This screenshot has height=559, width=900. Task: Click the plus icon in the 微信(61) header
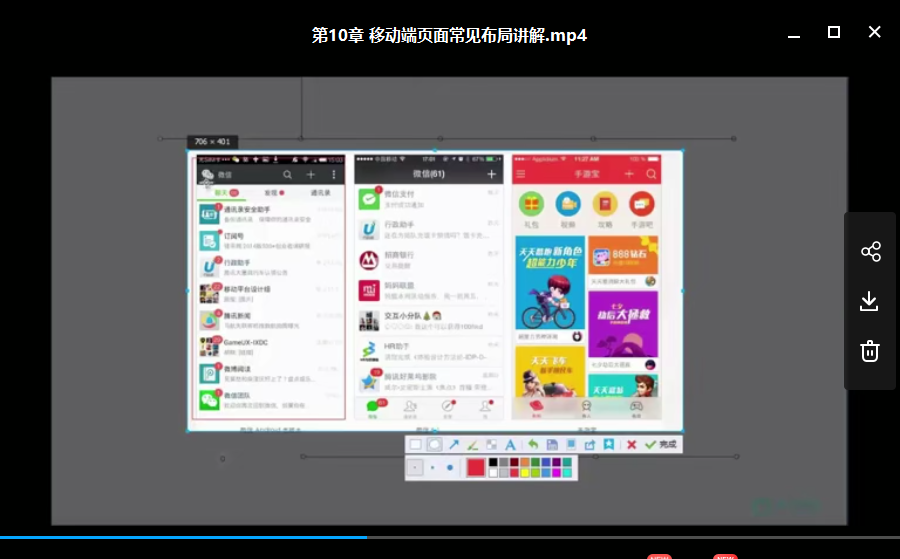491,174
